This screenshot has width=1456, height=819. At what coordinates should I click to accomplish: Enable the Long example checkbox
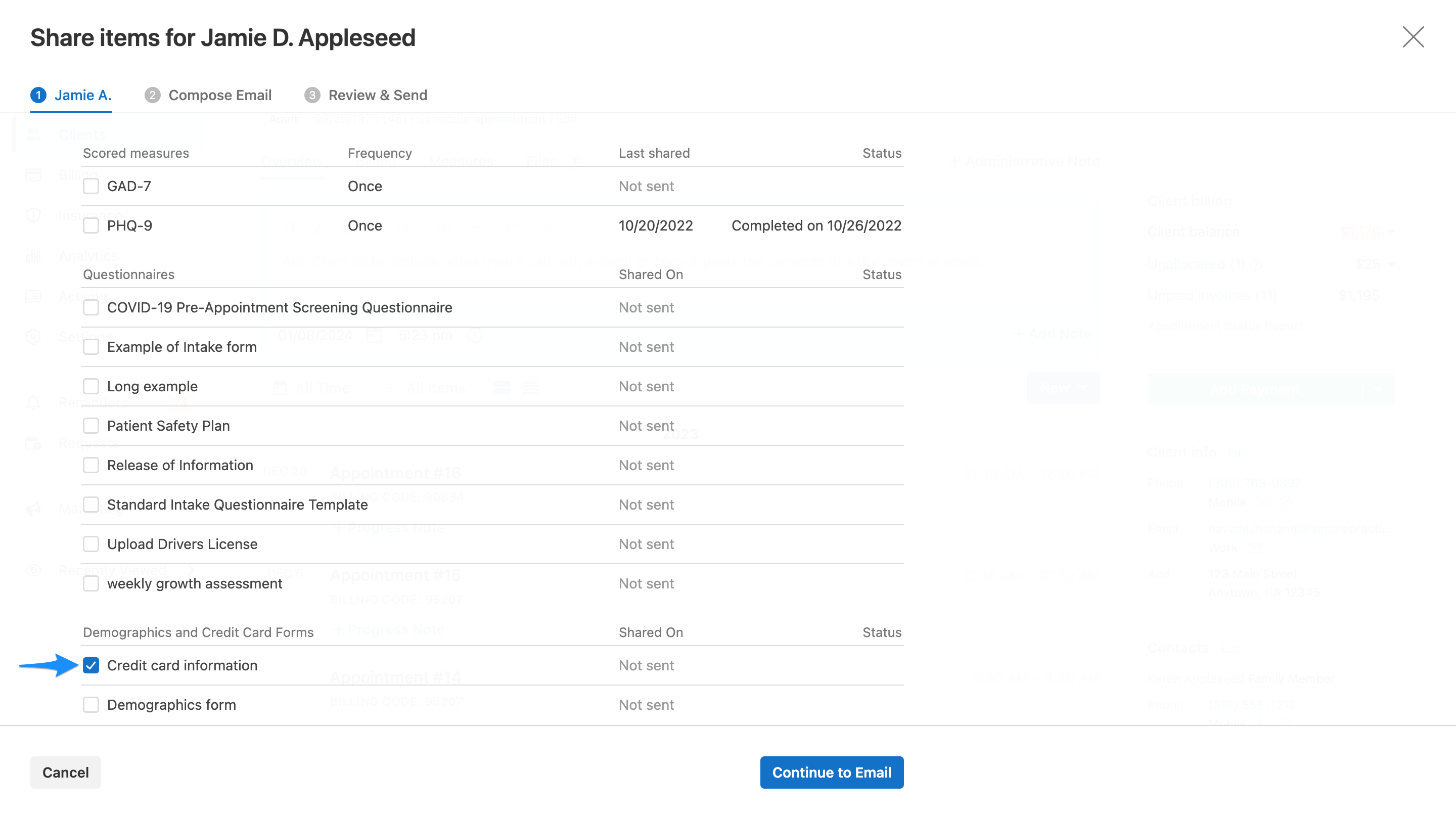[x=91, y=387]
